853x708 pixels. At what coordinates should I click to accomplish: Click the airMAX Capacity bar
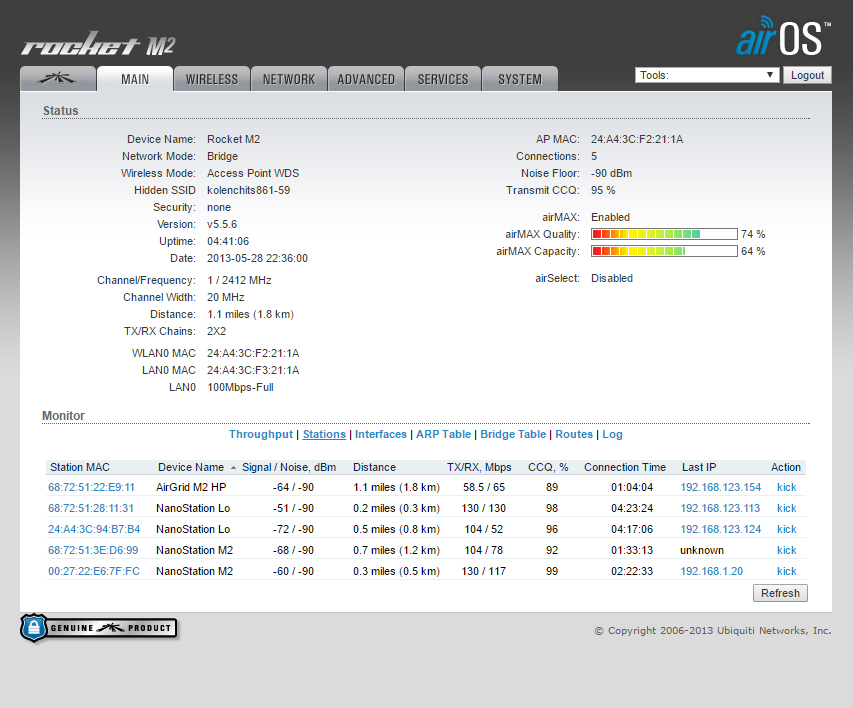pos(664,251)
